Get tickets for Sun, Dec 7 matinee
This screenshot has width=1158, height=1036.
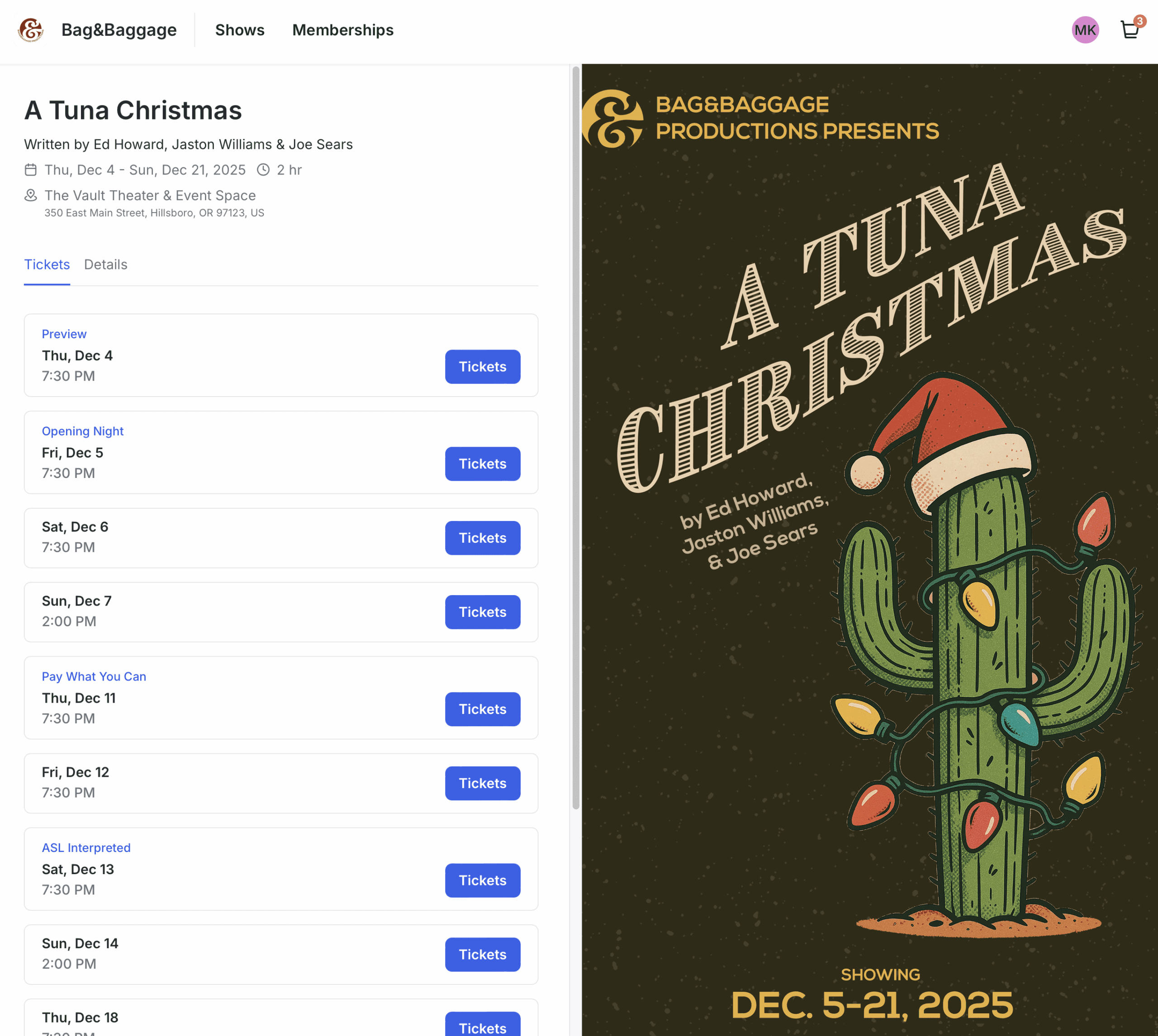[x=482, y=612]
